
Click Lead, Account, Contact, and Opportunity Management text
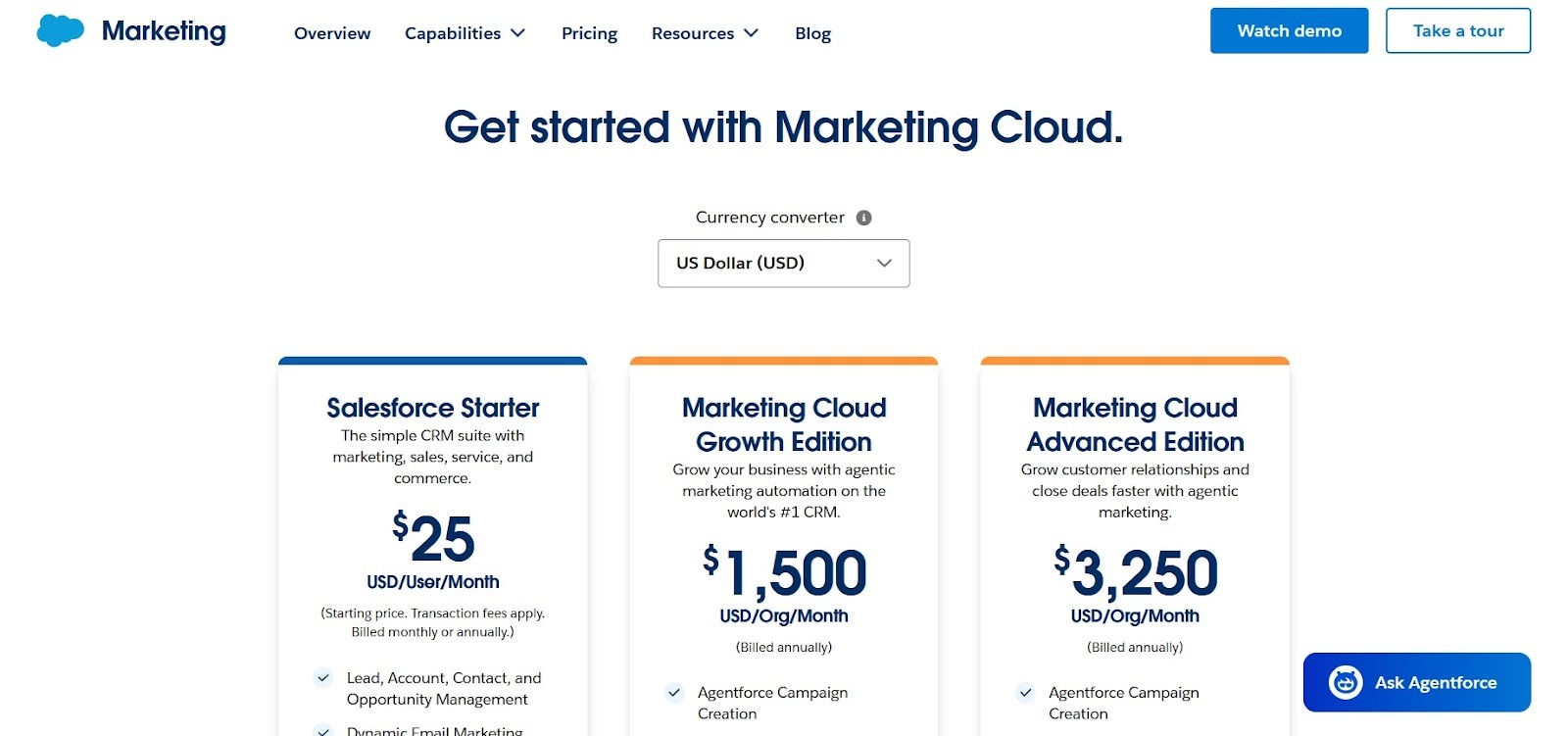pos(443,688)
